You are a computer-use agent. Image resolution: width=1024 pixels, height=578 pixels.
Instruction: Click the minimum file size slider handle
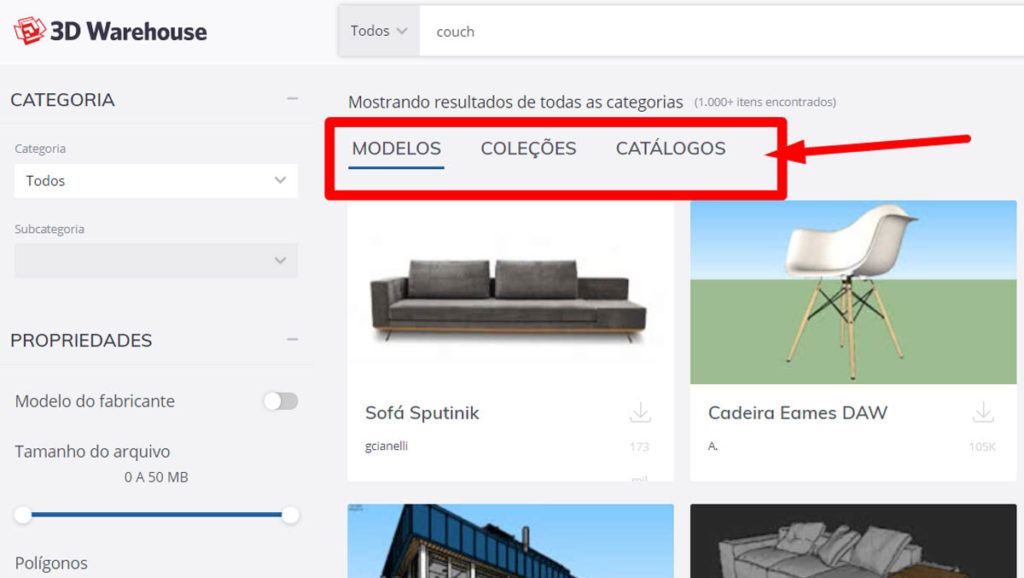(23, 515)
